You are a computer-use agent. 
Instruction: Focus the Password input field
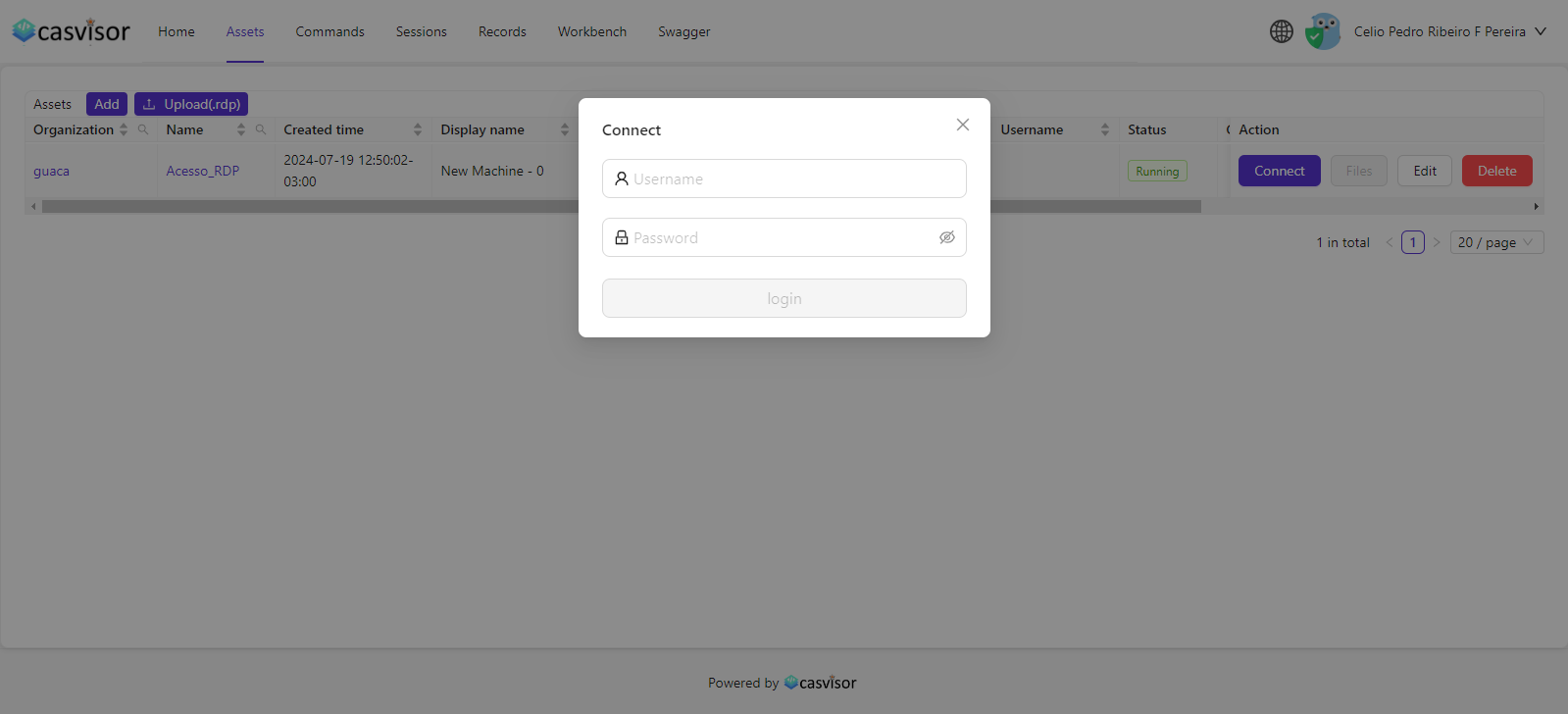coord(784,237)
